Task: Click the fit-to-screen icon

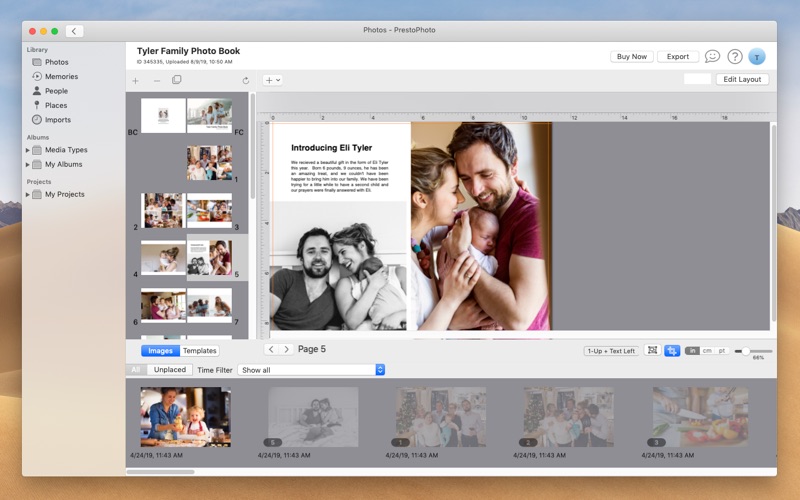Action: (652, 351)
